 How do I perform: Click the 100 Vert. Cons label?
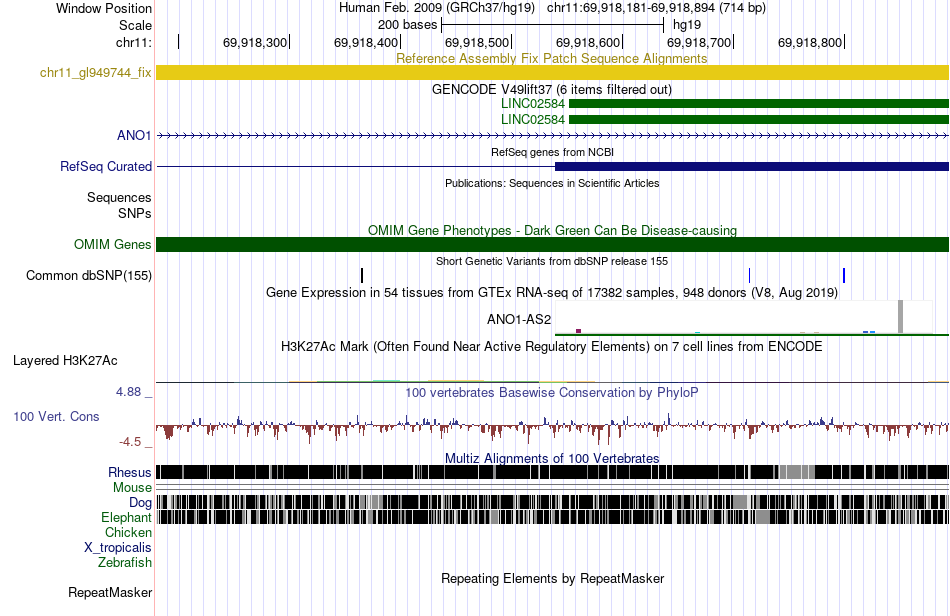pyautogui.click(x=56, y=417)
